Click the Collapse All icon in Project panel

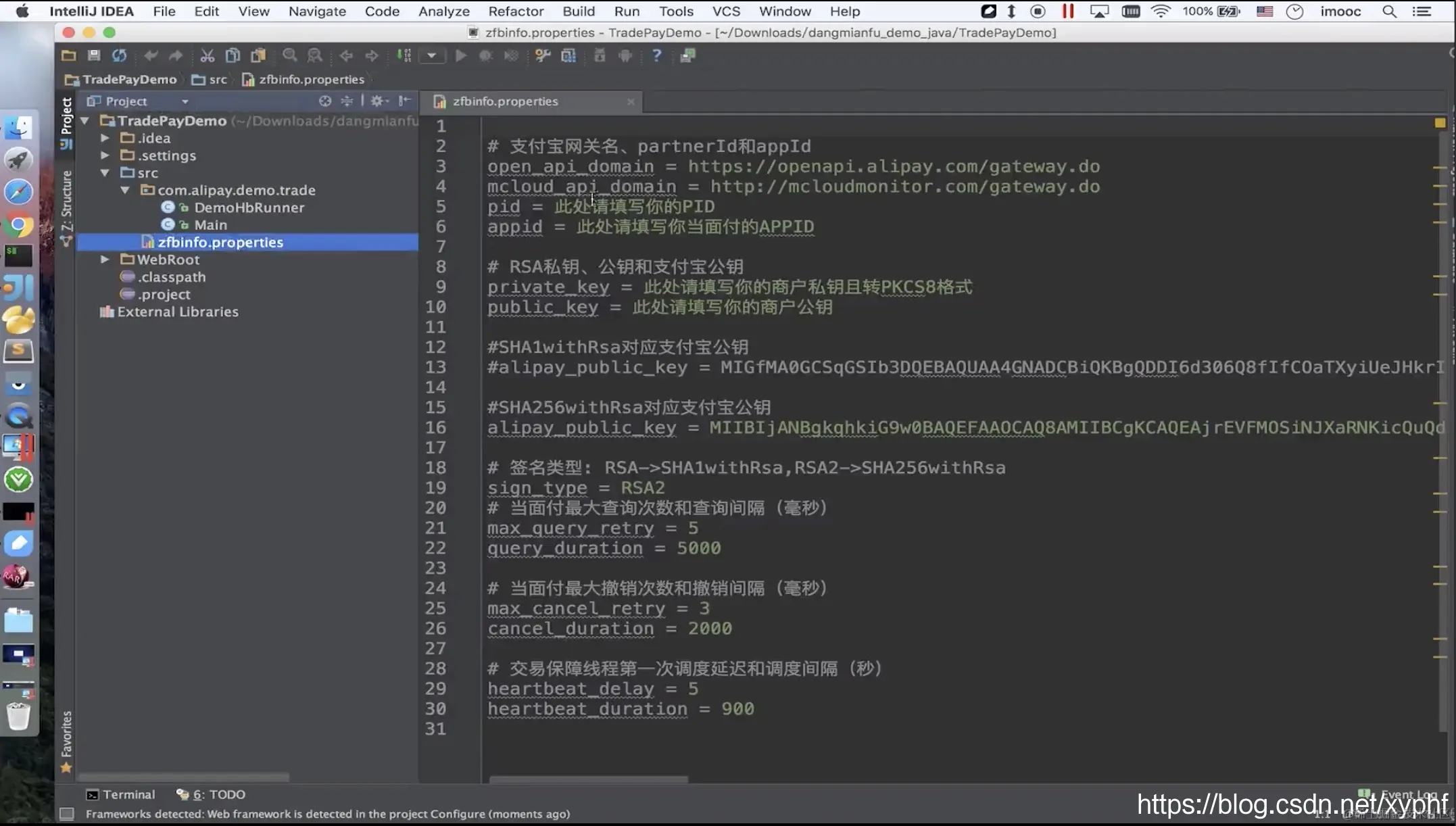347,101
